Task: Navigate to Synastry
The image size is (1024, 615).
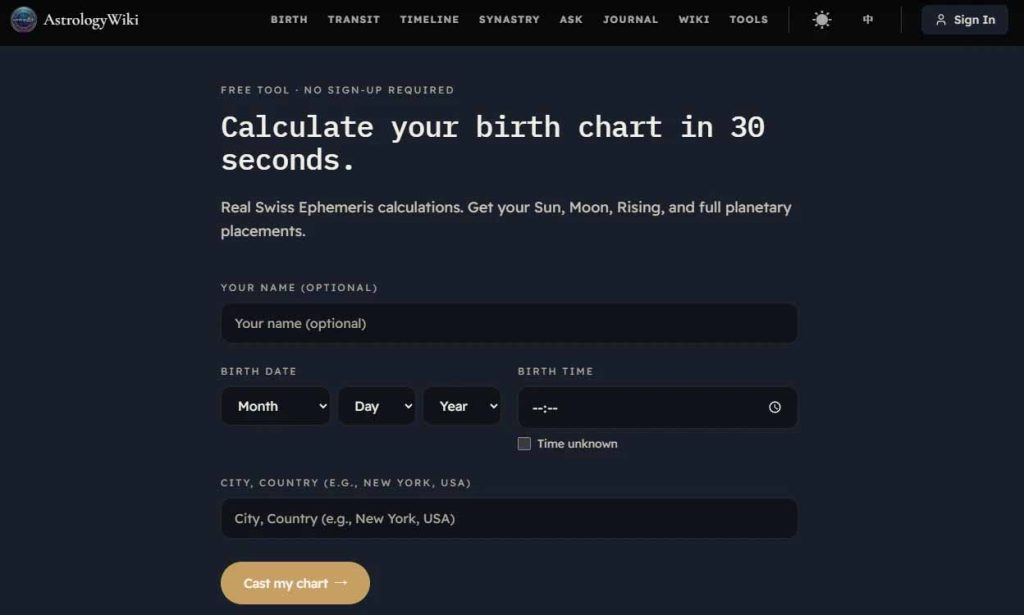Action: pyautogui.click(x=509, y=20)
